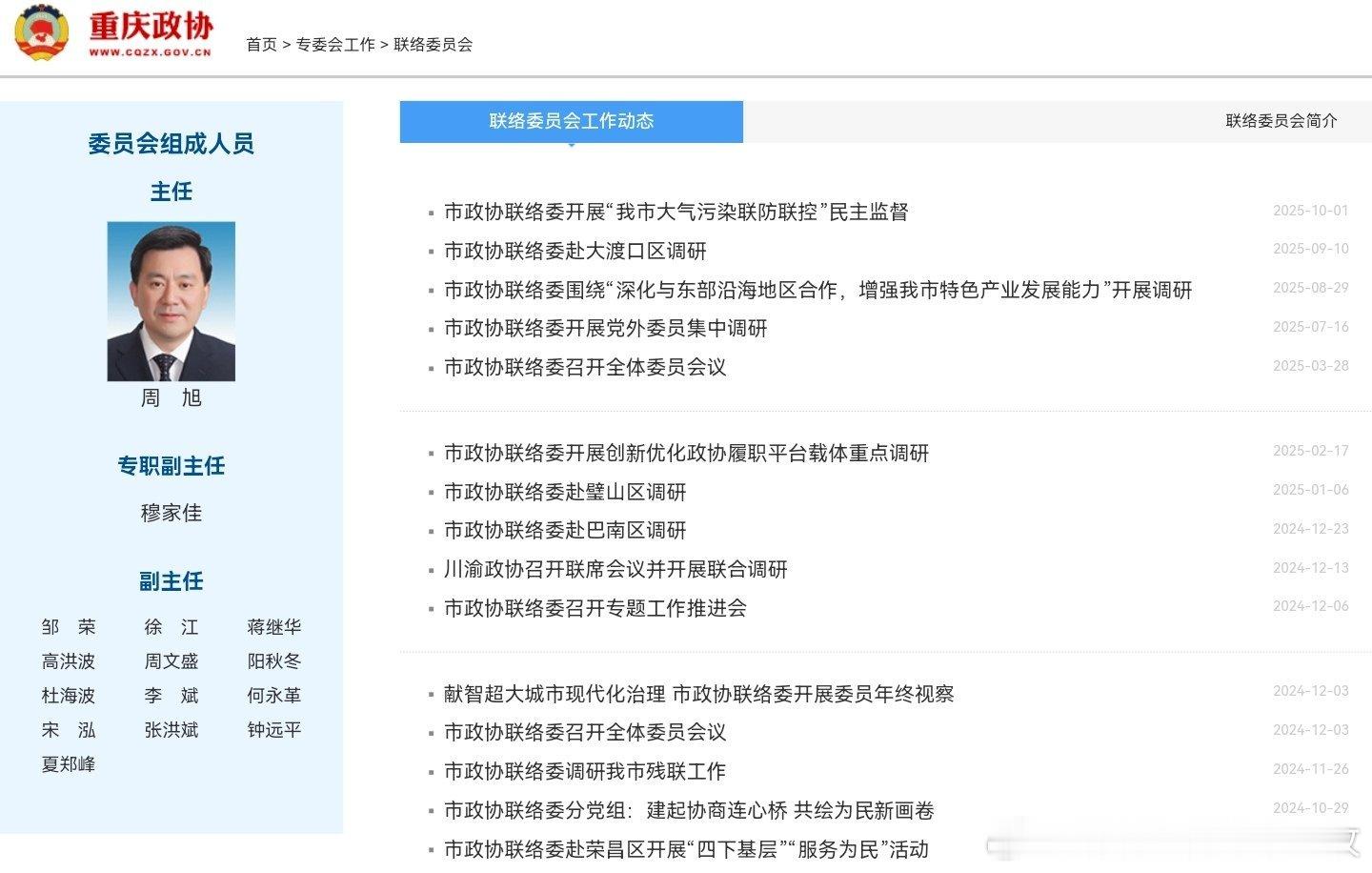Open 专委会工作 breadcrumb link
Screen dimensions: 1372x873
tap(335, 45)
